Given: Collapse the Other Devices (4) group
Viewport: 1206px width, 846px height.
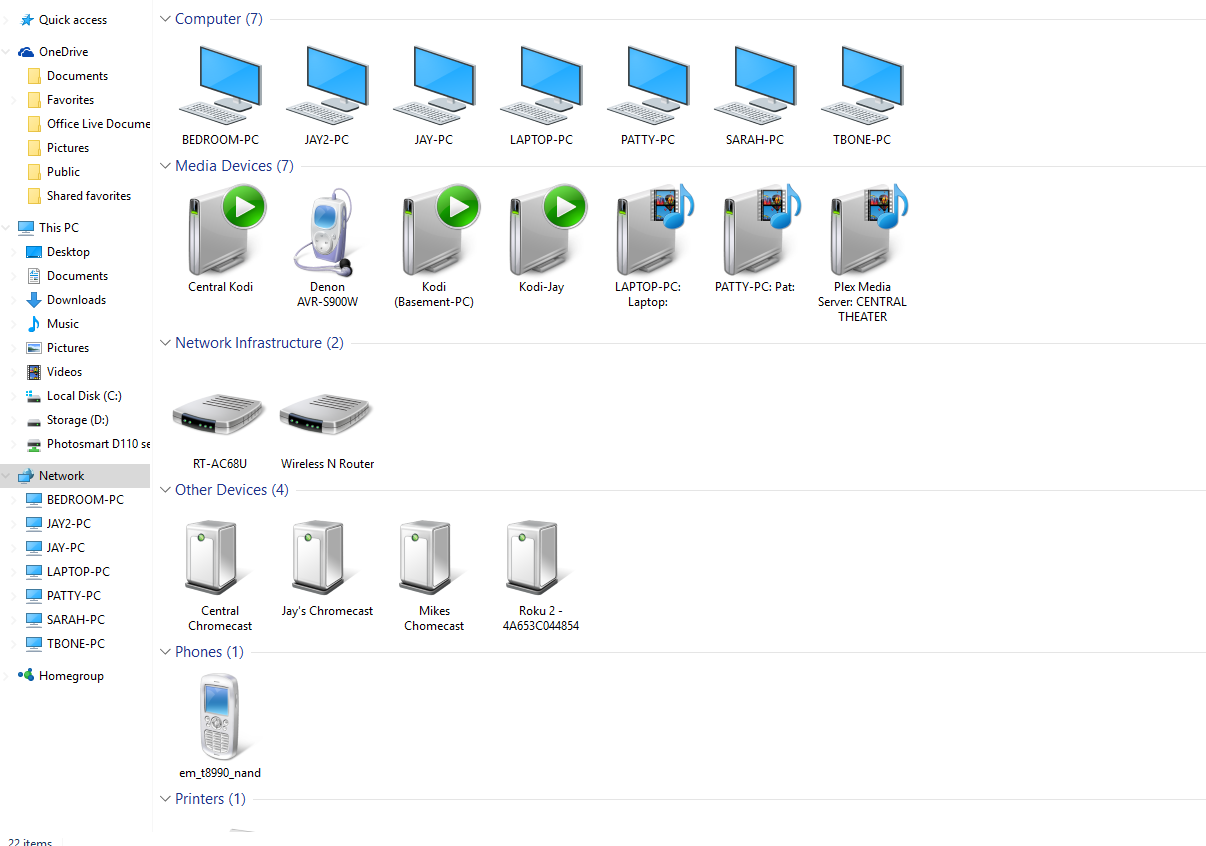Looking at the screenshot, I should tap(165, 490).
